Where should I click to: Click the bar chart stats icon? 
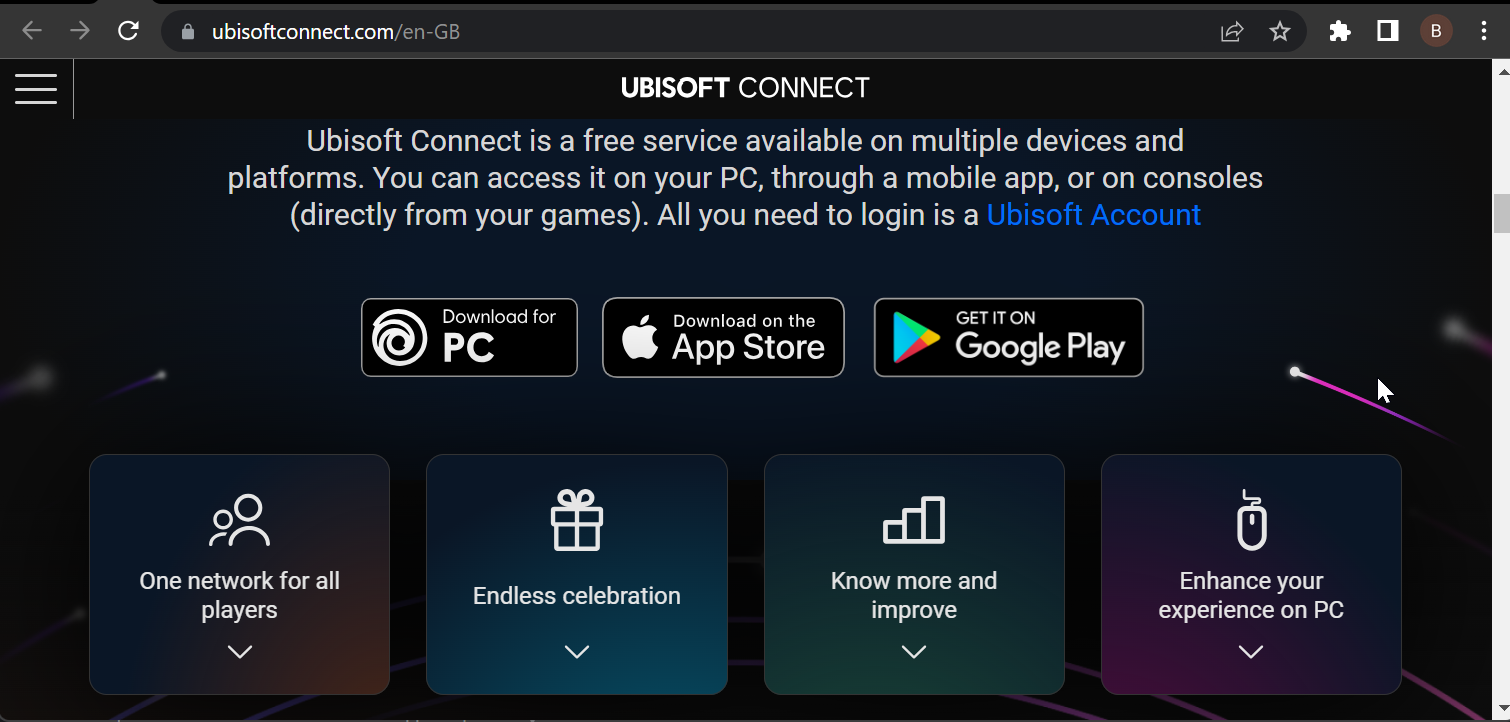914,520
